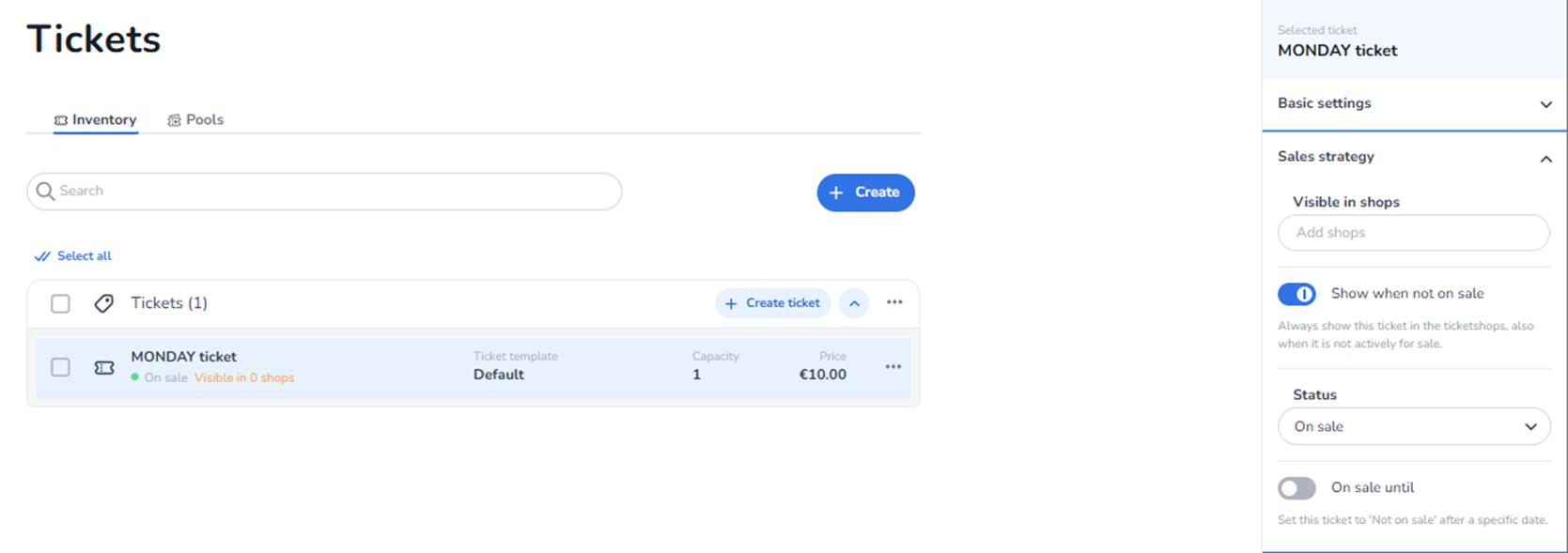The height and width of the screenshot is (553, 1568).
Task: Enable the On sale until toggle
Action: point(1296,488)
